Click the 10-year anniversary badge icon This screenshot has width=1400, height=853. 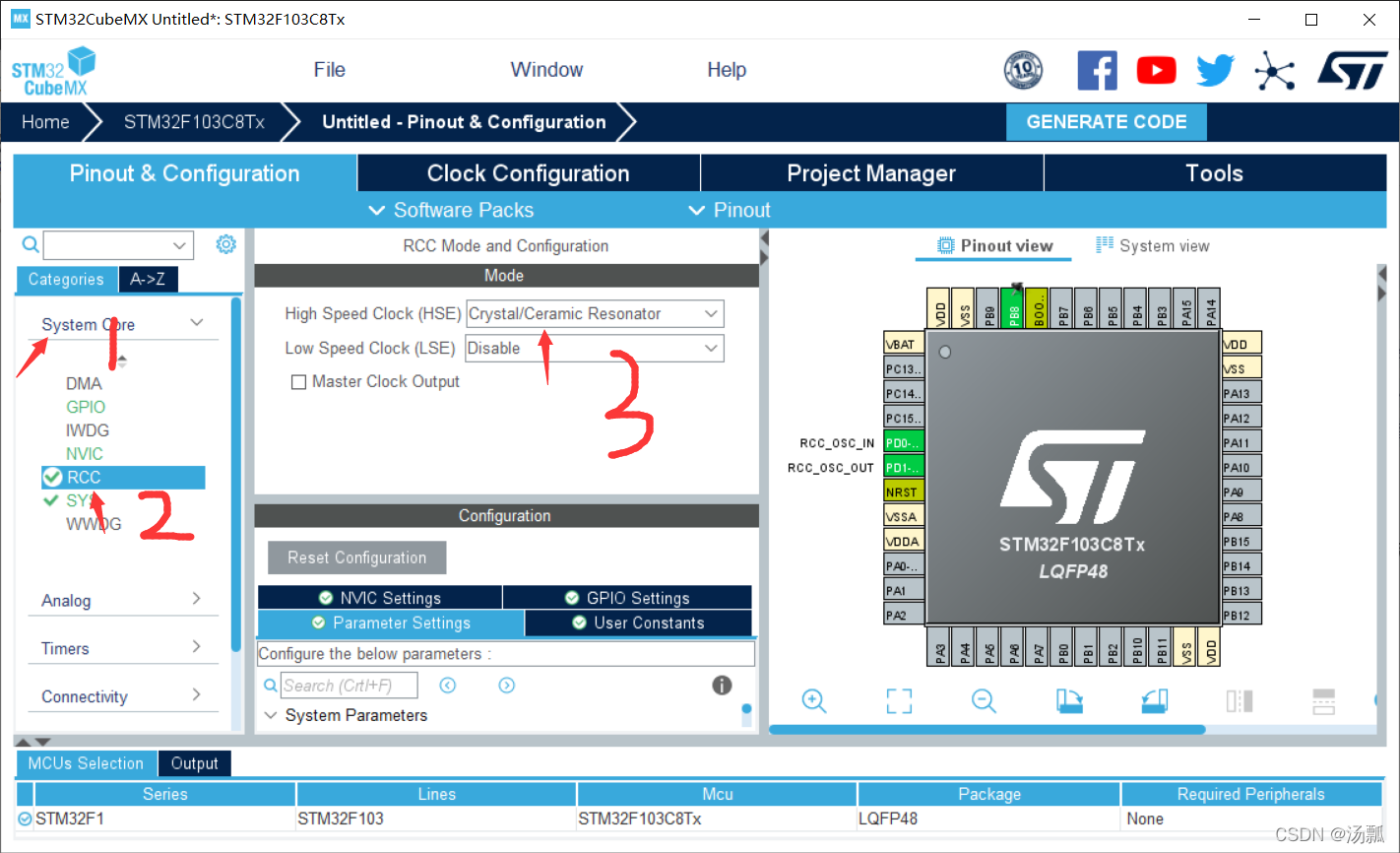tap(1023, 70)
